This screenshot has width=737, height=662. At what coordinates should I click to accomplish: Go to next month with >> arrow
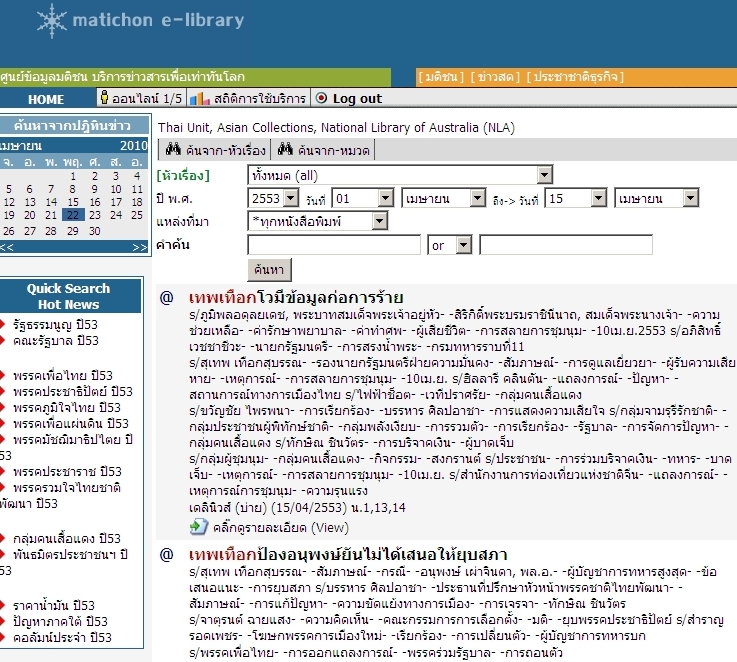140,246
